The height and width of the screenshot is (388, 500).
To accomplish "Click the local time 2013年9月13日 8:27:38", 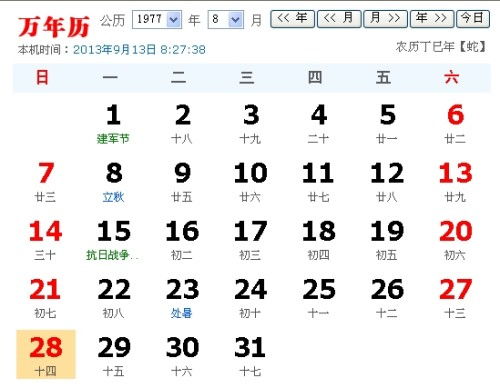I will [x=139, y=50].
